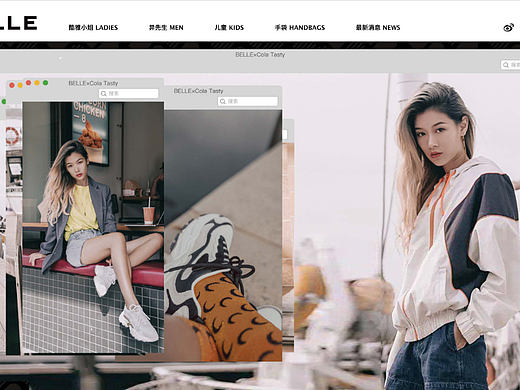Open the LADIES menu
Screen dimensions: 520x390
[93, 28]
